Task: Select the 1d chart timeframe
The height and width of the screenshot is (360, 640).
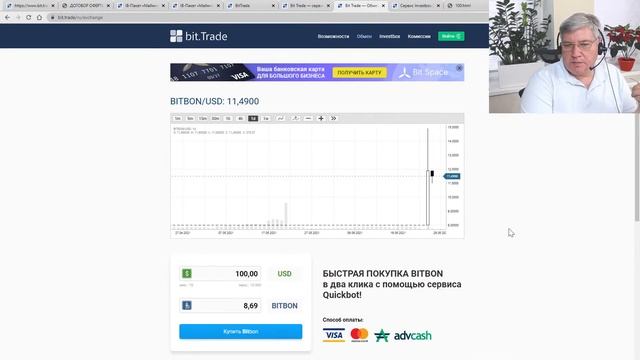Action: [x=253, y=118]
